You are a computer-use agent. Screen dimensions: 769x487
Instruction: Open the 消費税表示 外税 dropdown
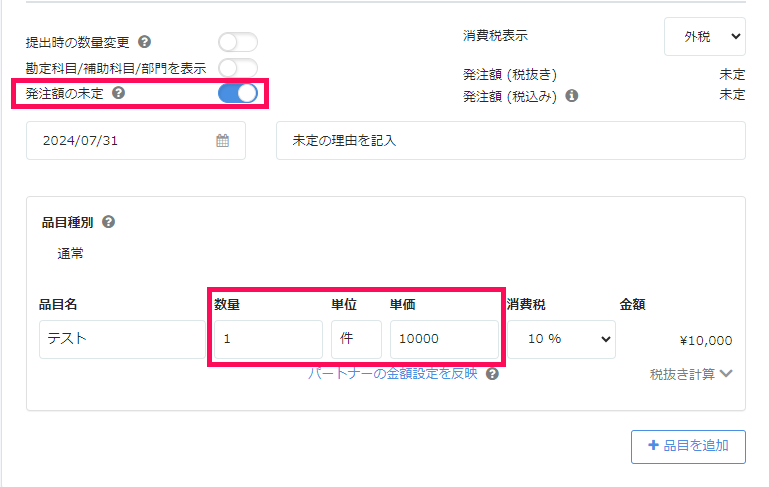(x=705, y=36)
